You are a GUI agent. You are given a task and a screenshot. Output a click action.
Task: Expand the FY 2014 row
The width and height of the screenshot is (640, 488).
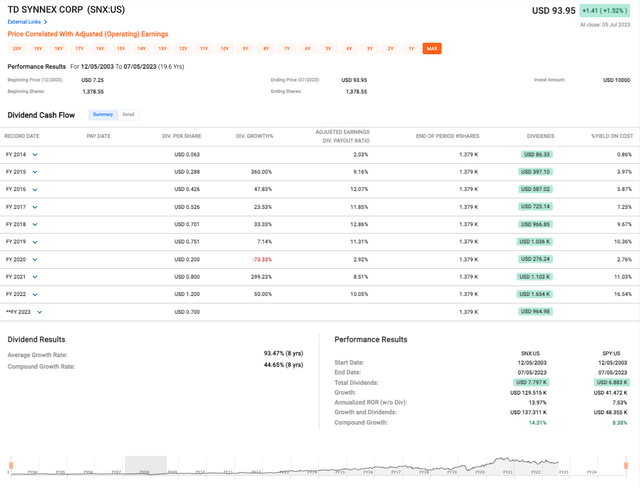[35, 155]
